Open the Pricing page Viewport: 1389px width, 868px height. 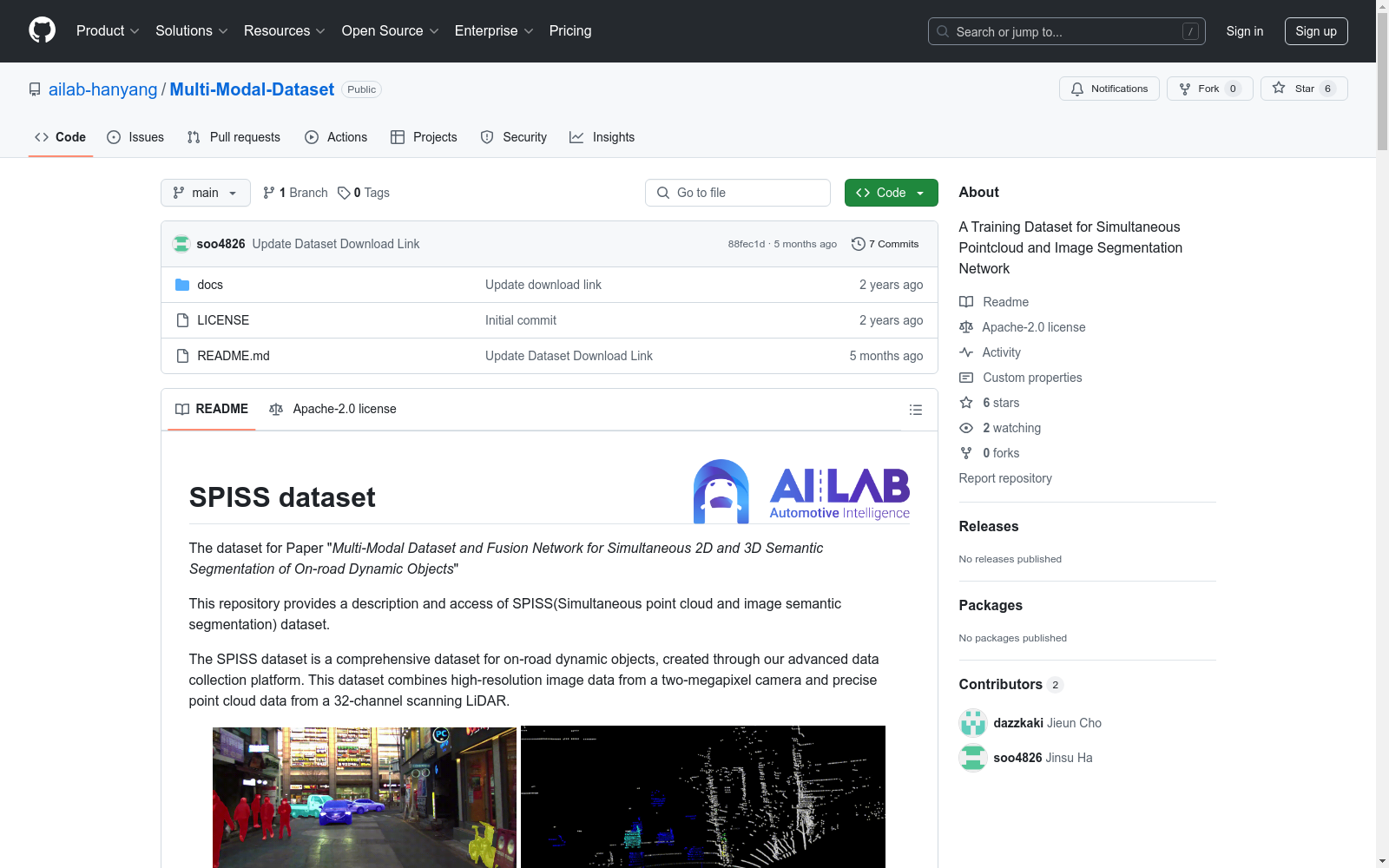pyautogui.click(x=570, y=30)
